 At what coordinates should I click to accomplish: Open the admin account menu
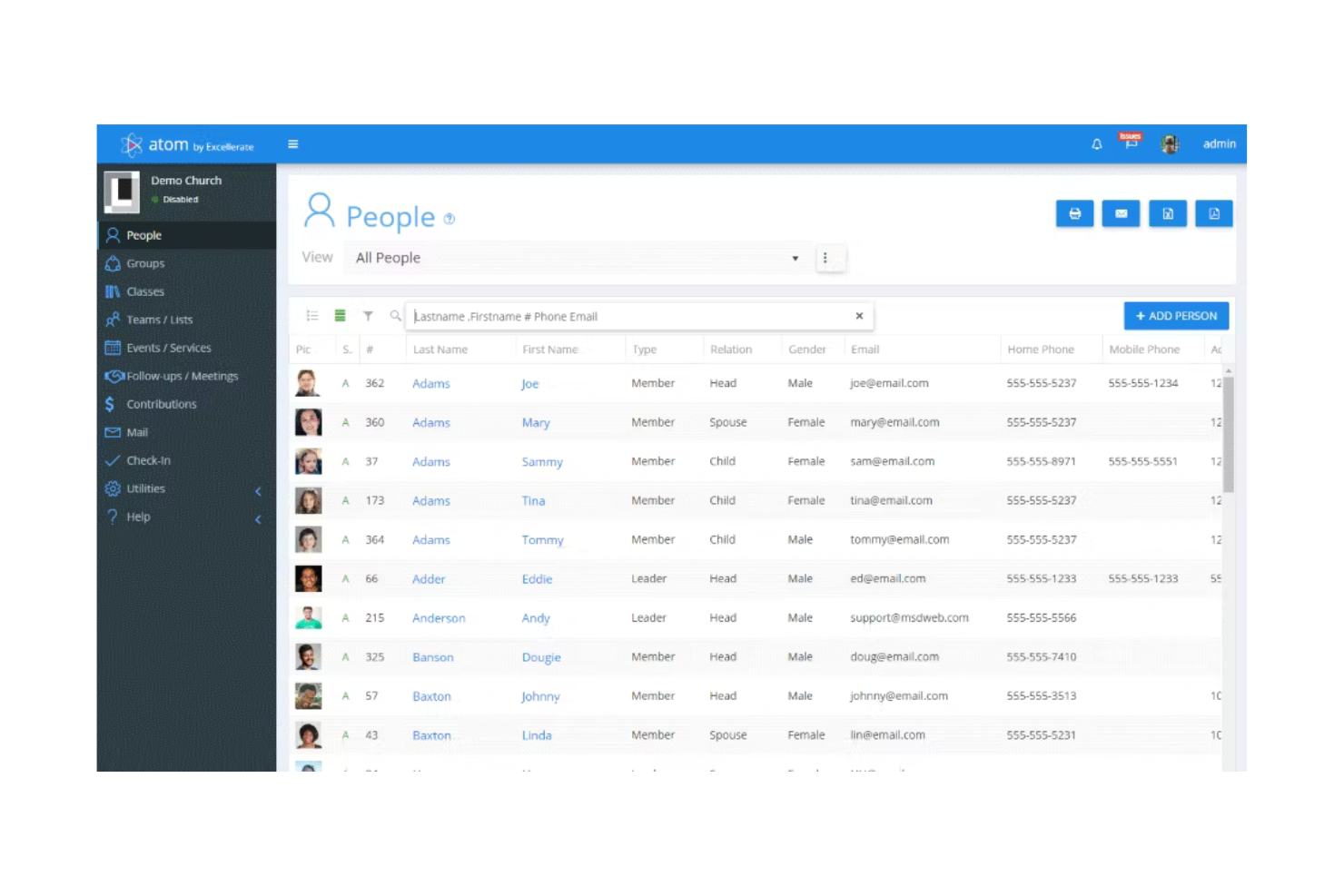click(x=1220, y=144)
